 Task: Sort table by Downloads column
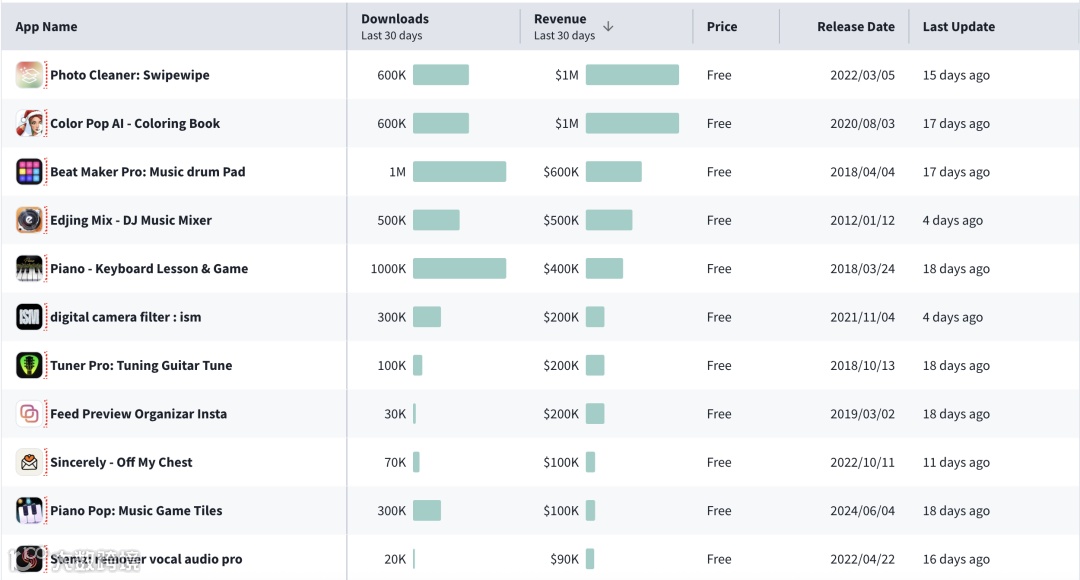[395, 19]
